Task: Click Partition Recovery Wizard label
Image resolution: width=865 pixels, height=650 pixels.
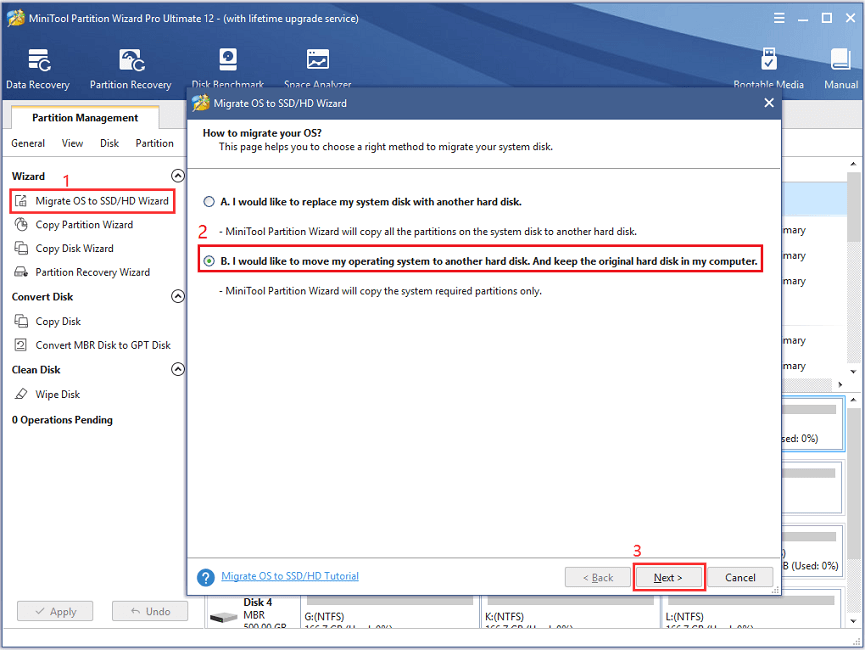Action: [93, 272]
